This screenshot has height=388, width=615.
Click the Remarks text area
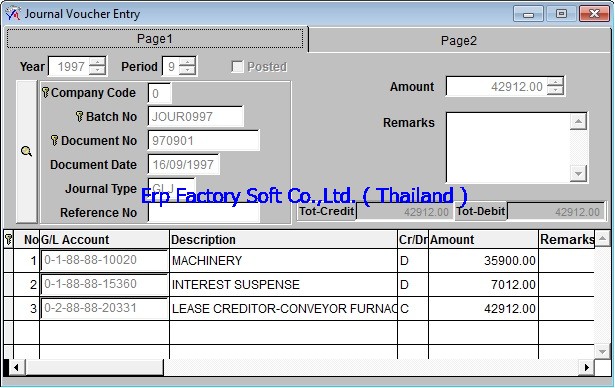click(x=508, y=148)
